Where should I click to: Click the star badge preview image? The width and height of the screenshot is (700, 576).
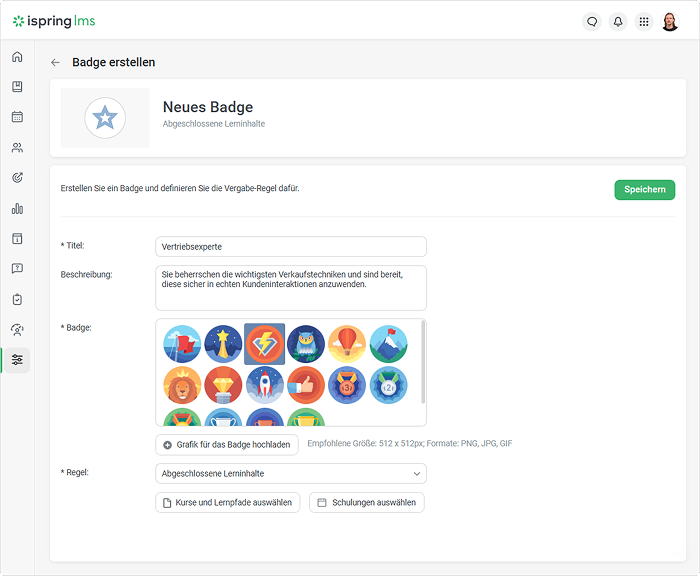click(x=105, y=118)
